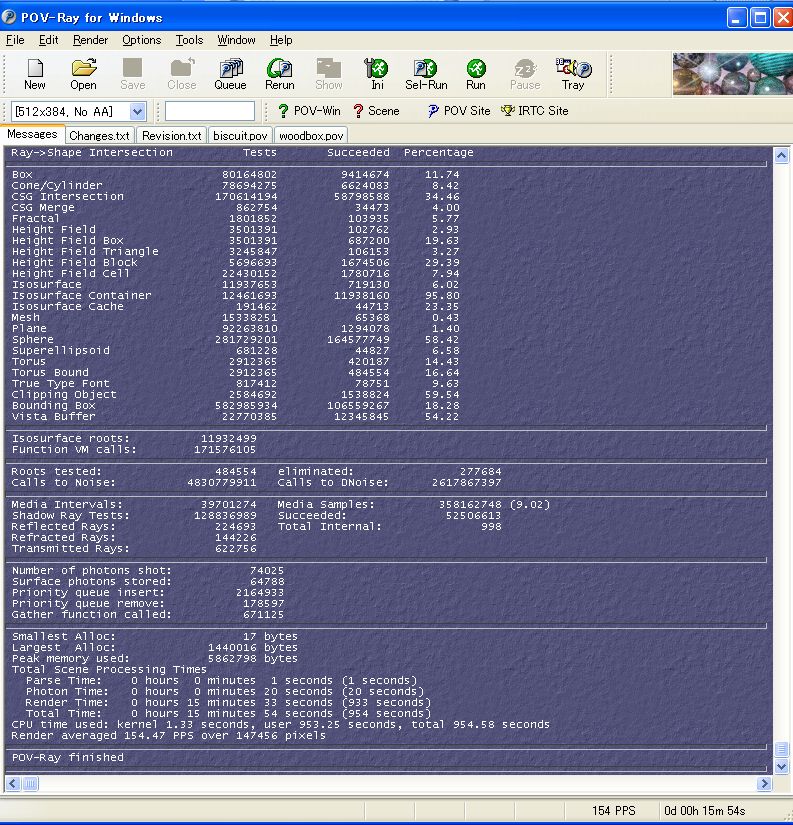This screenshot has width=793, height=825.
Task: Click the 'Function VM calls' line
Action: tap(134, 449)
